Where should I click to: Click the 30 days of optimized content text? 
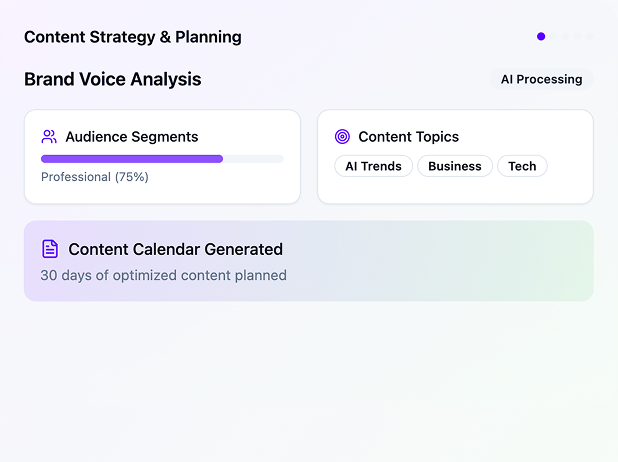coord(163,275)
